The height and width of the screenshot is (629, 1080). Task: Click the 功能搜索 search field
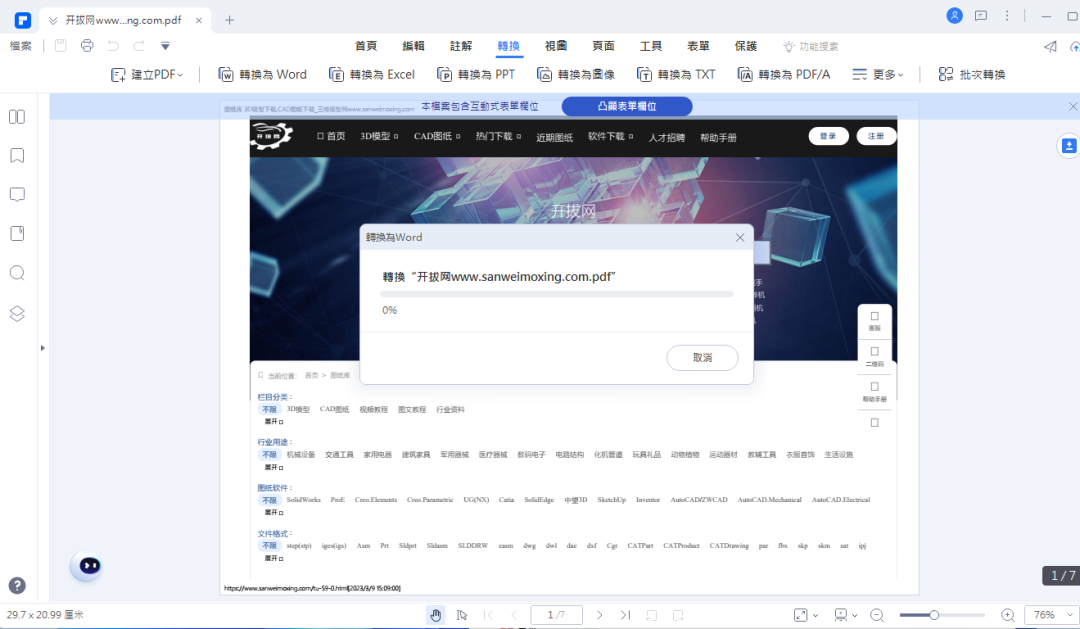point(811,46)
